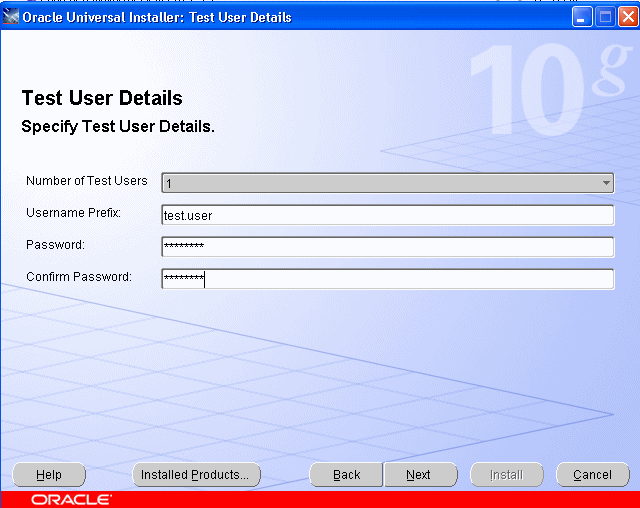Click the 'Test User Details' heading

click(x=102, y=98)
